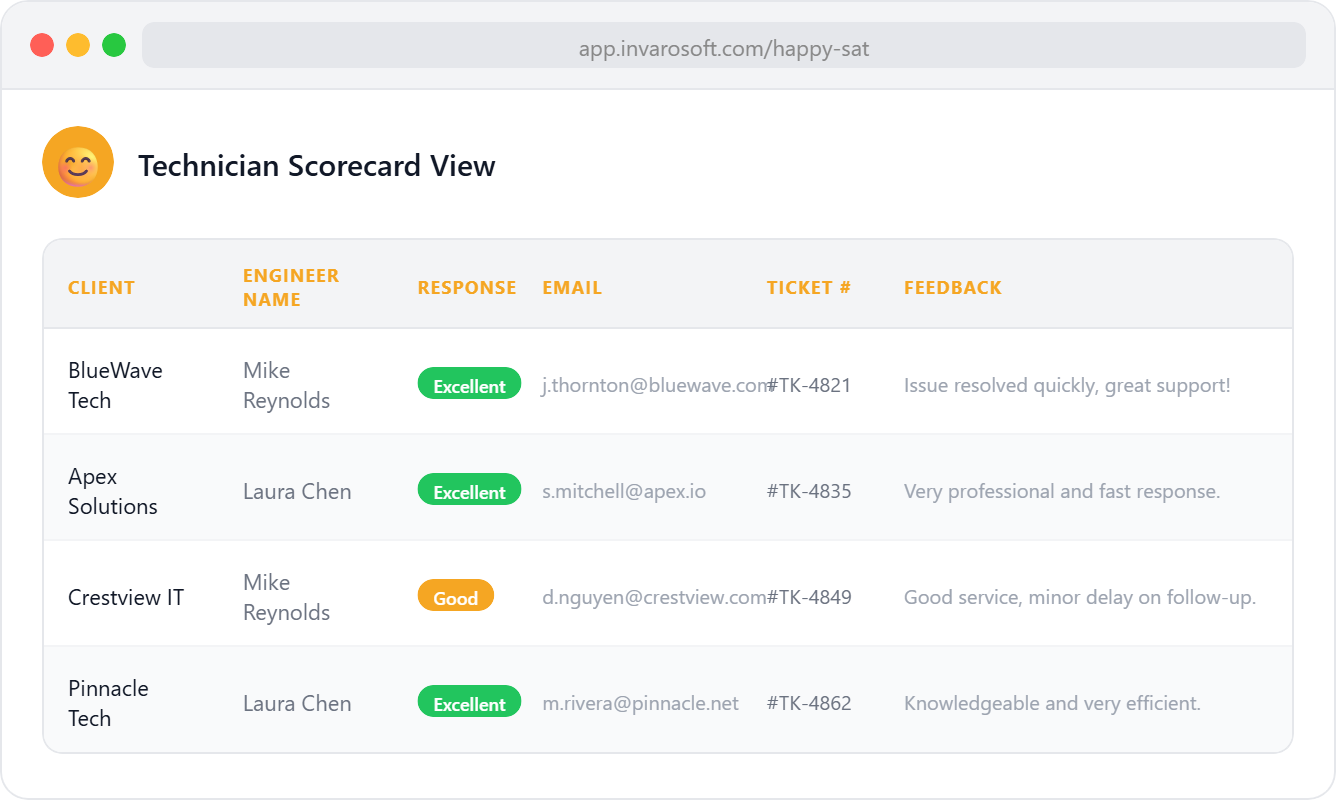Click the smiley face logo icon
1336x800 pixels.
(x=78, y=162)
